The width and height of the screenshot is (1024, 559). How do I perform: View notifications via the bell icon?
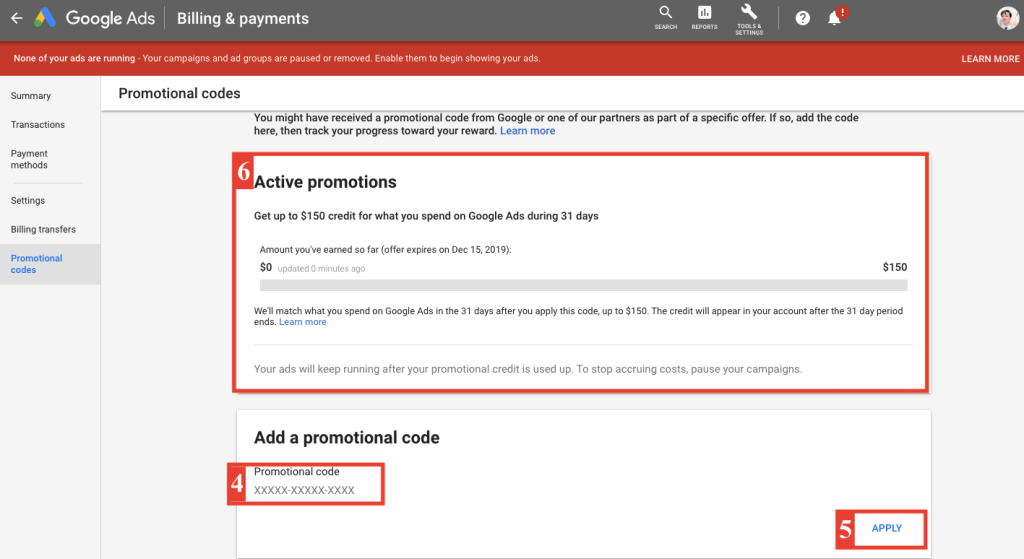click(x=837, y=17)
